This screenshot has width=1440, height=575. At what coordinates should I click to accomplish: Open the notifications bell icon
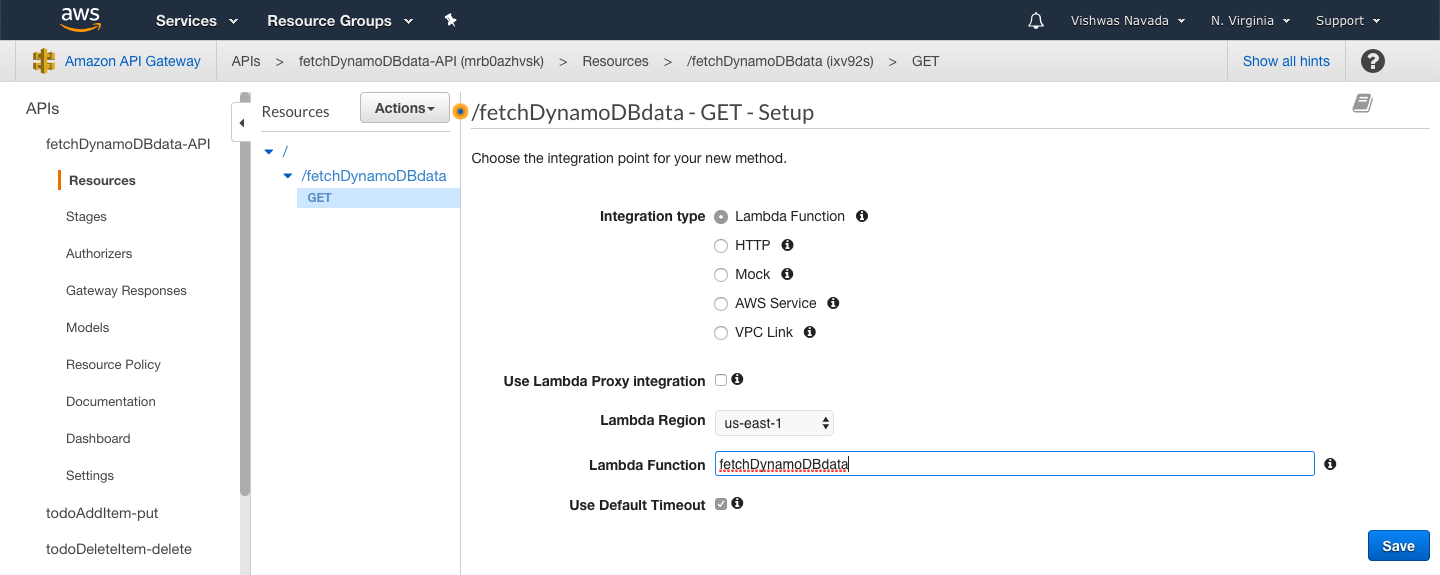click(1036, 20)
